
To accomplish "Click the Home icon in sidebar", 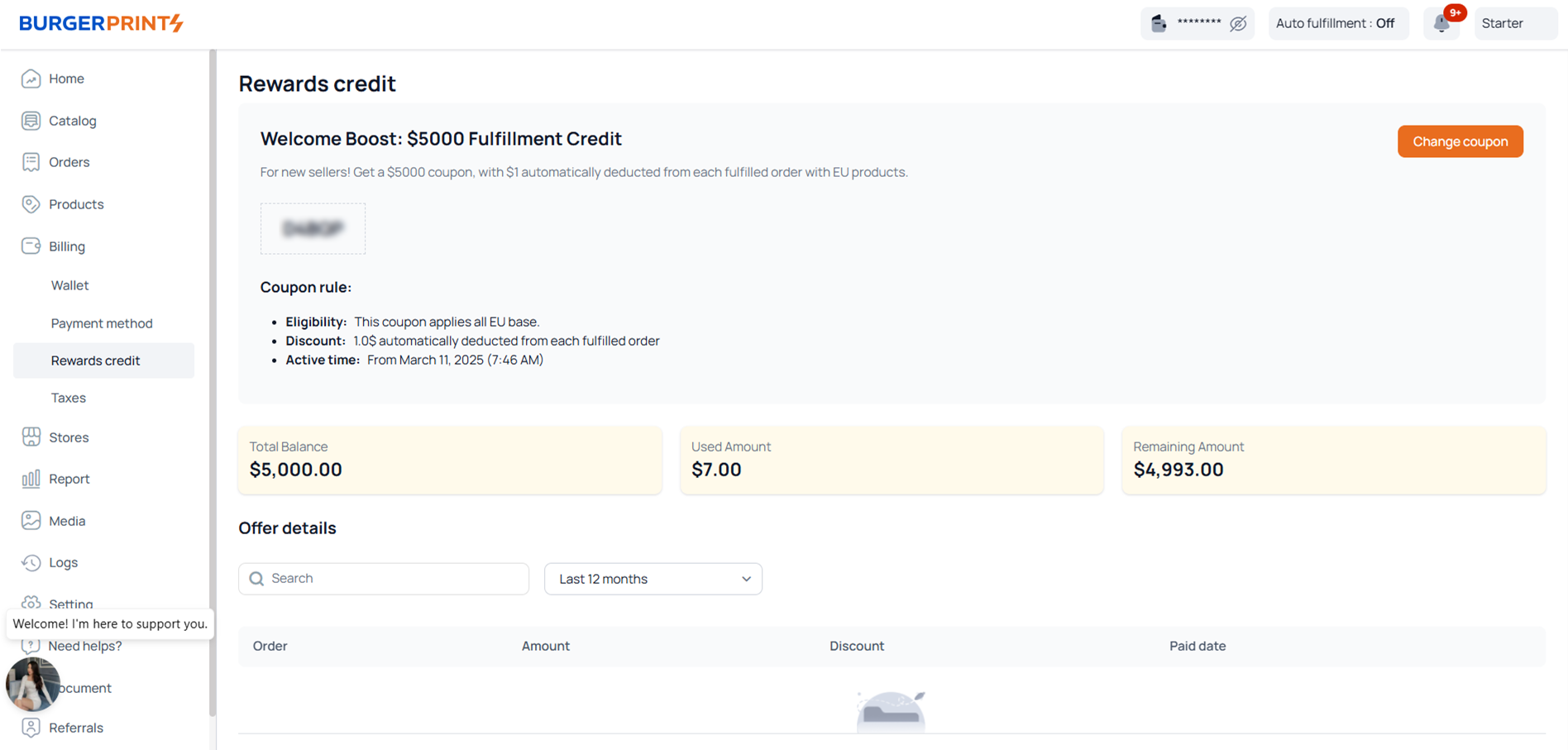I will click(31, 79).
